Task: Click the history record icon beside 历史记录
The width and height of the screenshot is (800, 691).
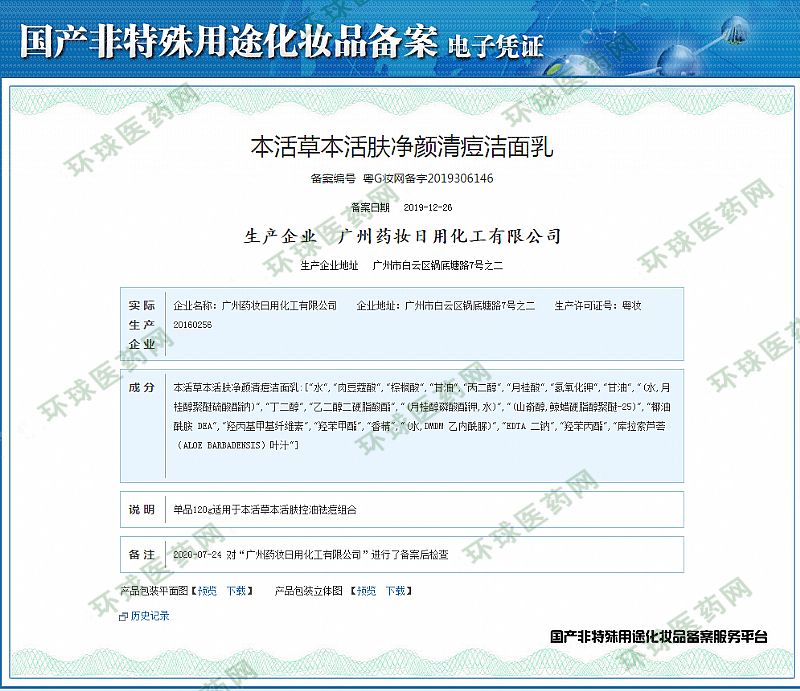Action: pos(123,616)
